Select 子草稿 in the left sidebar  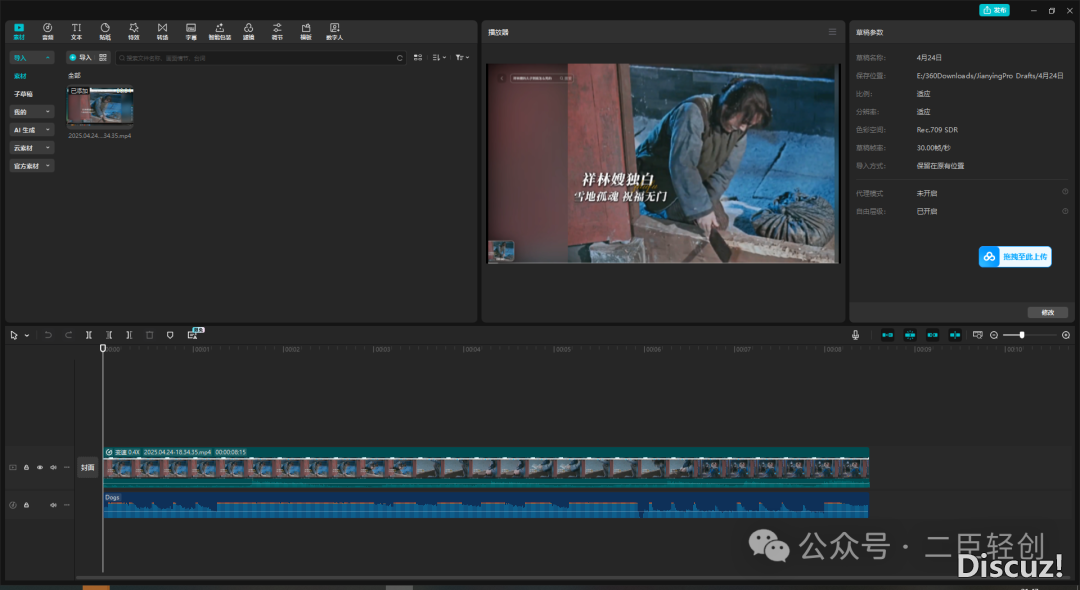(x=23, y=94)
